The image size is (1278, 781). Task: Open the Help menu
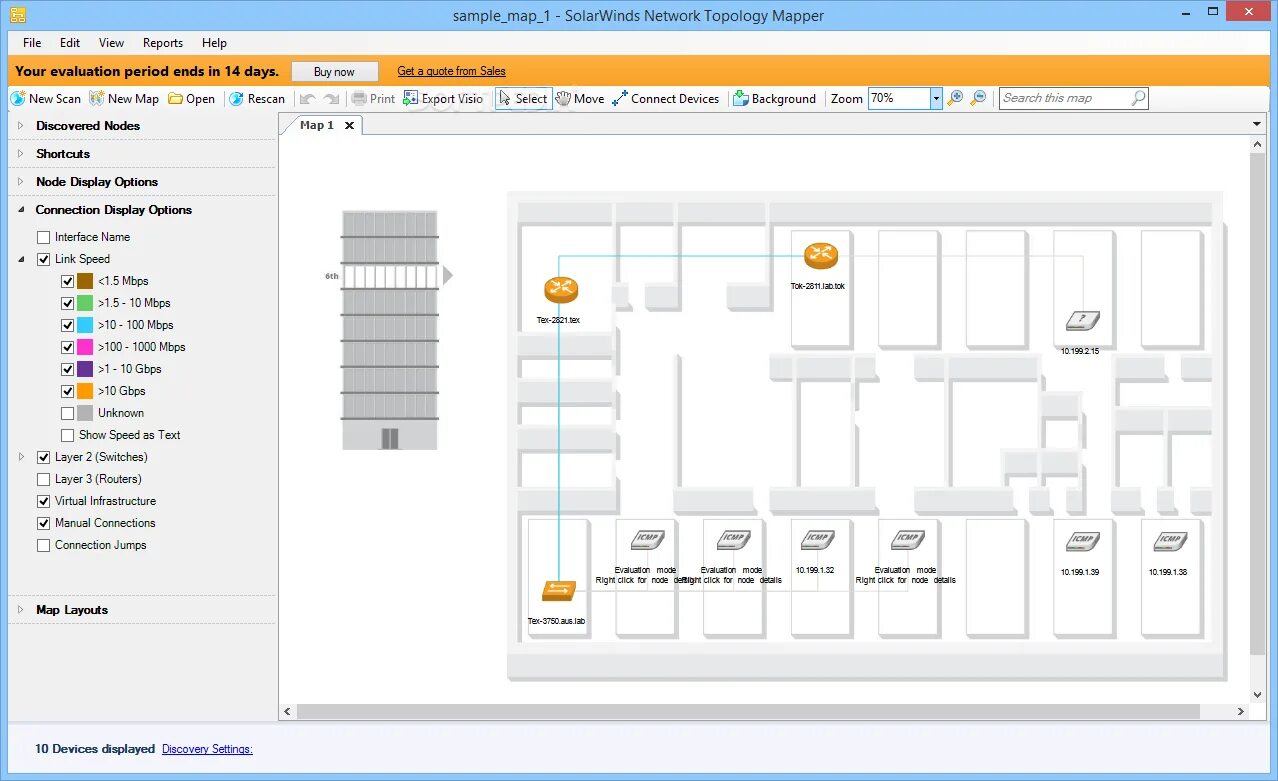click(214, 43)
